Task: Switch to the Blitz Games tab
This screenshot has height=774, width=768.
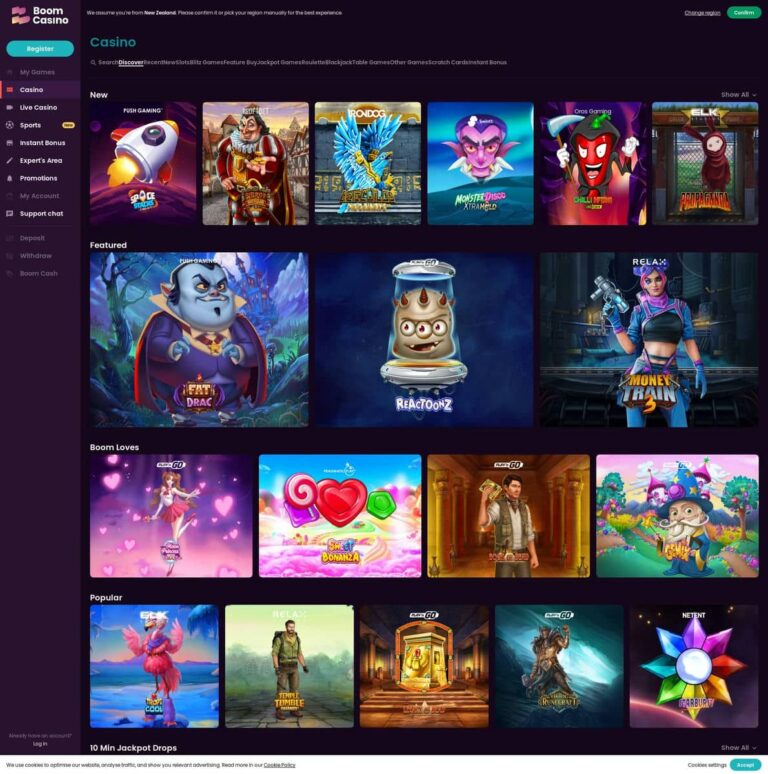Action: click(x=206, y=63)
